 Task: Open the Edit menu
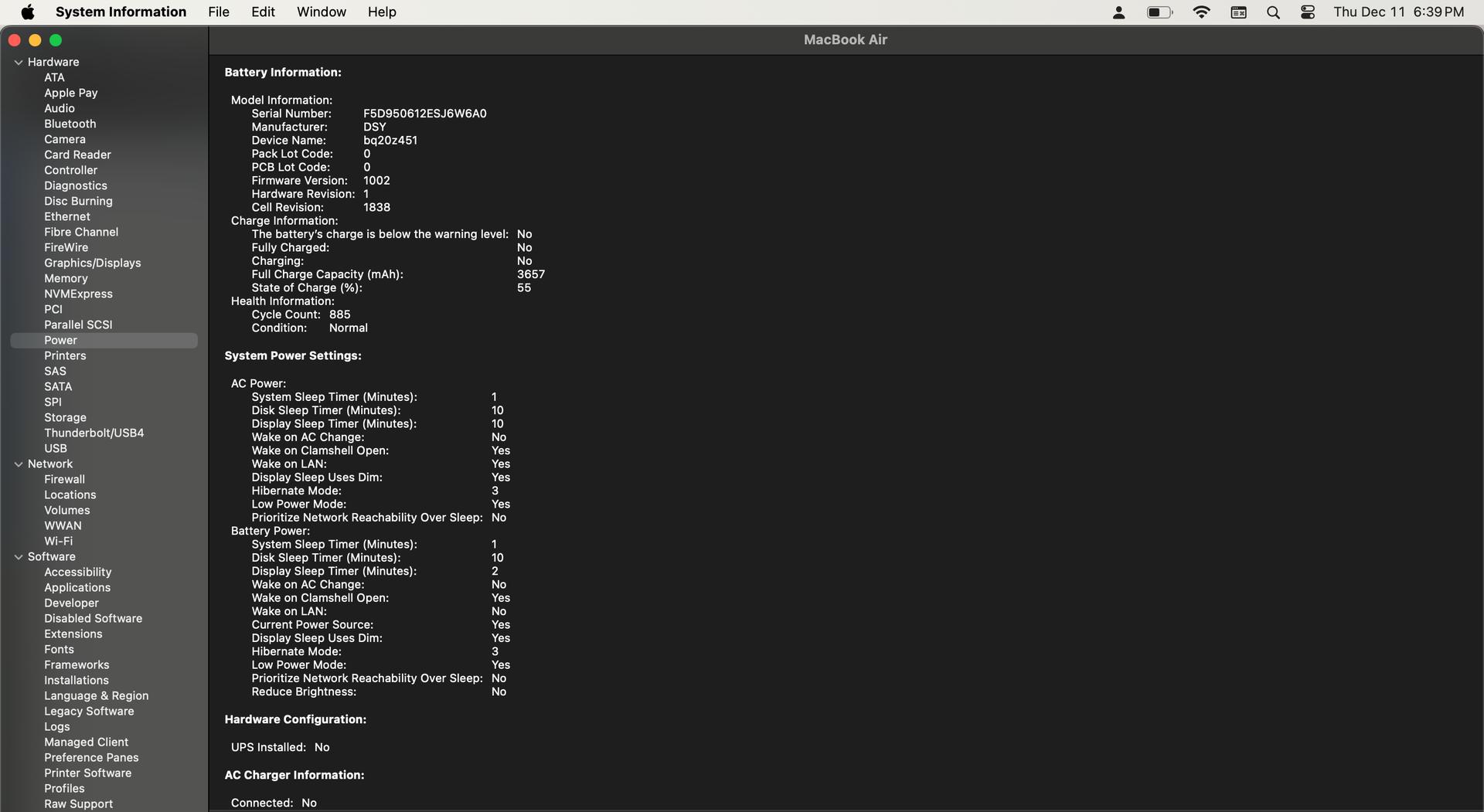coord(263,12)
